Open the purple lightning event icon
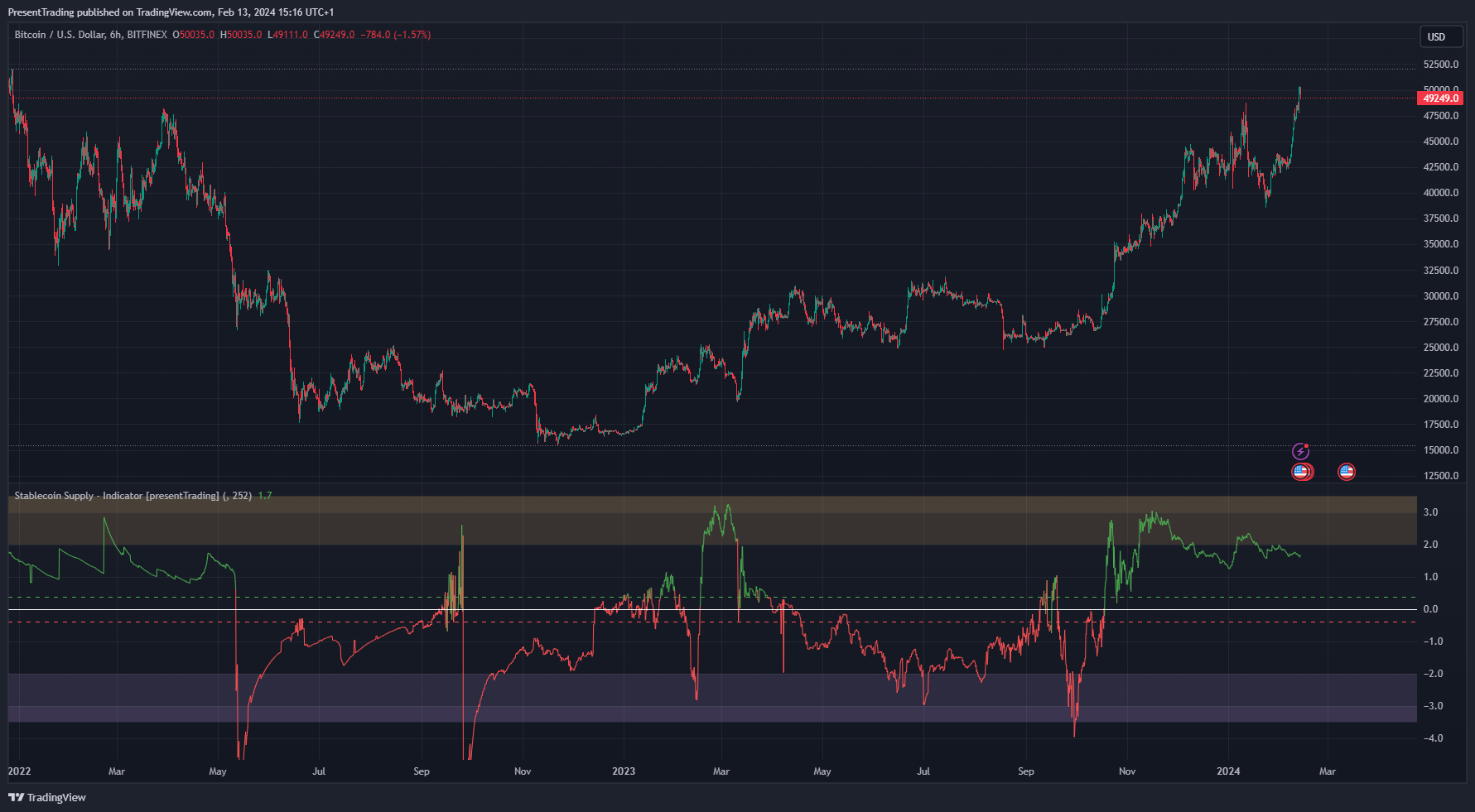Image resolution: width=1475 pixels, height=812 pixels. (1301, 451)
